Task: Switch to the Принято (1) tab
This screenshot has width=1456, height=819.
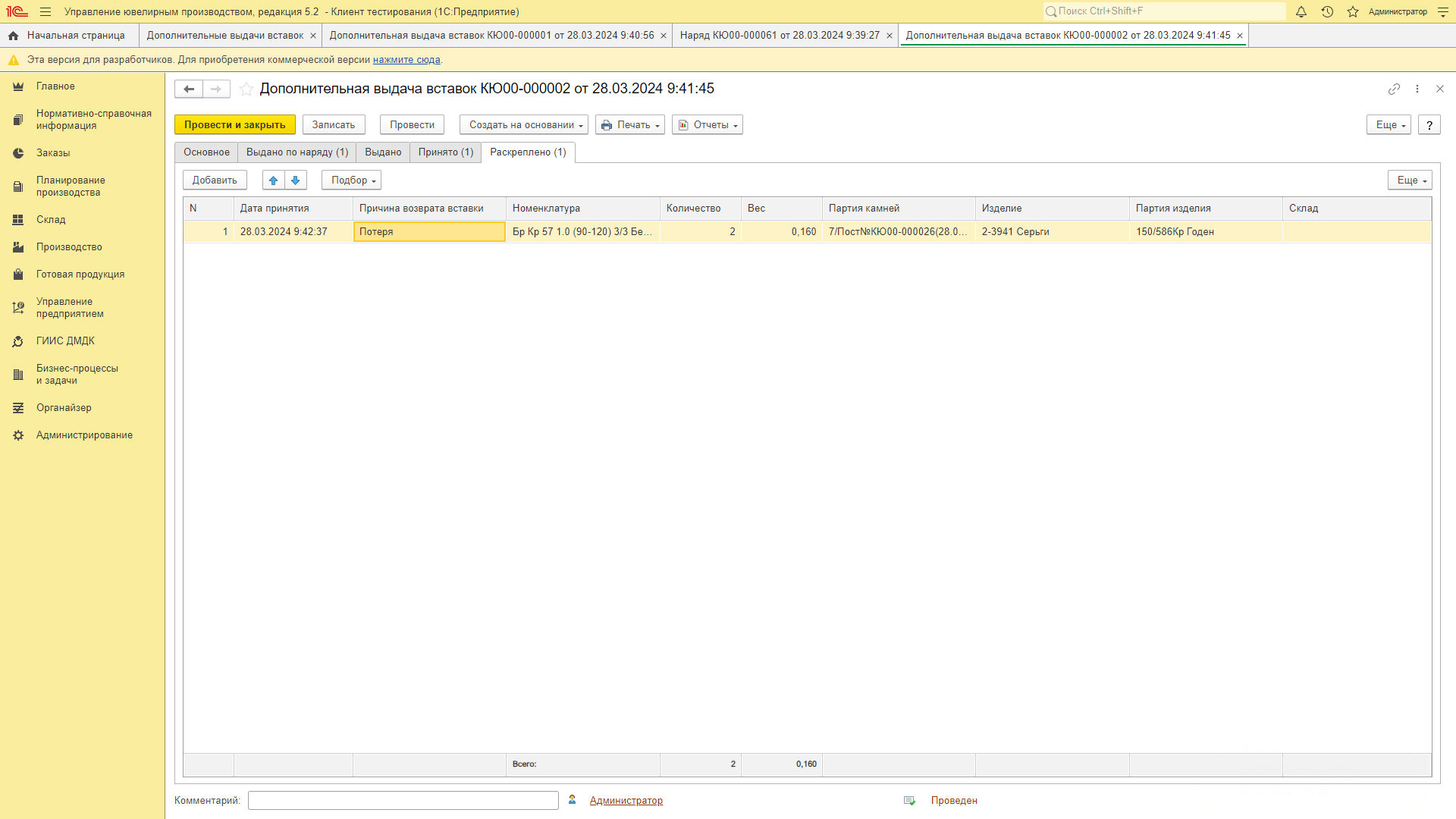Action: [446, 152]
